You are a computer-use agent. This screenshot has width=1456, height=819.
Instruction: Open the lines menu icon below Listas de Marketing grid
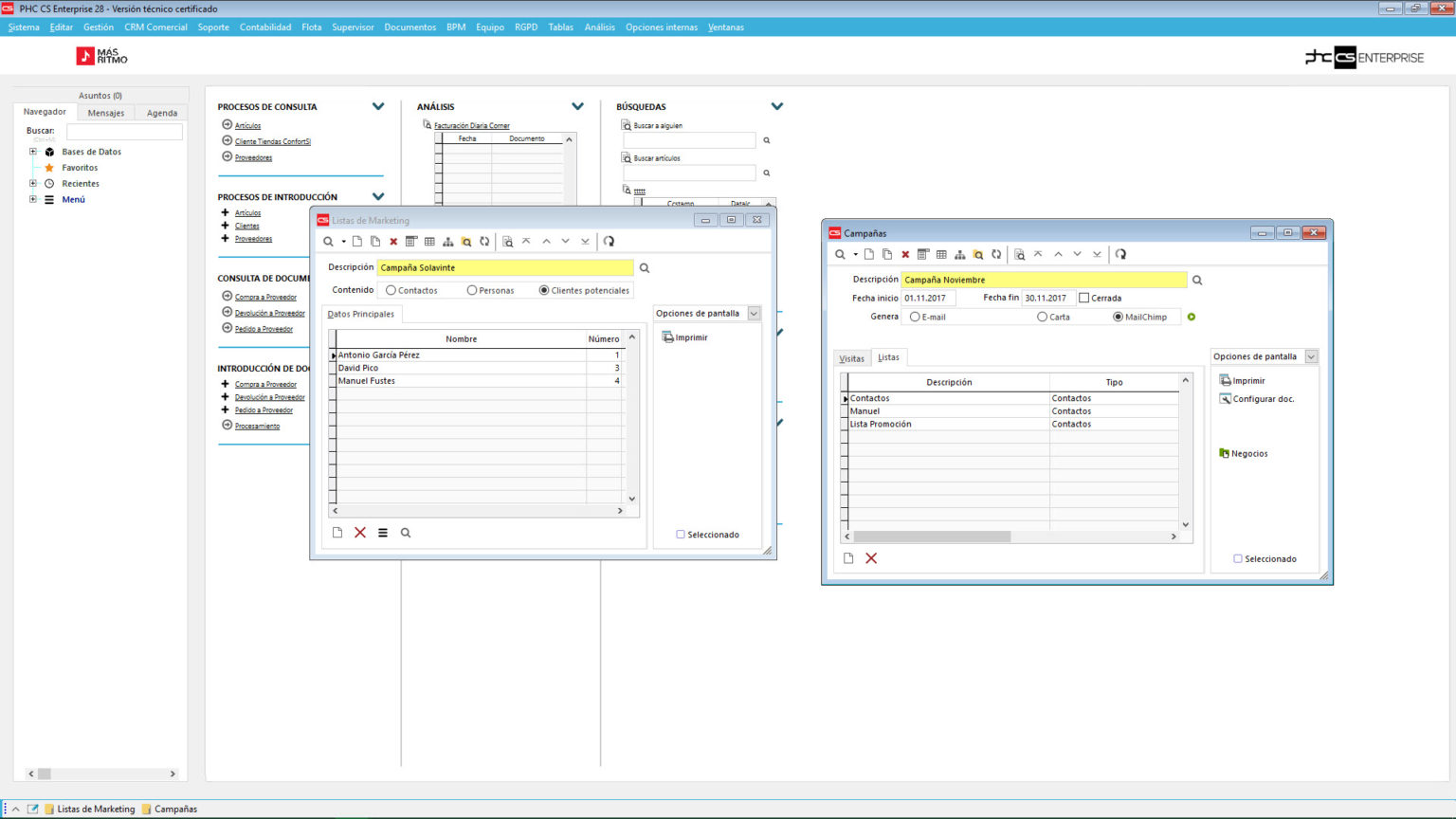(383, 533)
